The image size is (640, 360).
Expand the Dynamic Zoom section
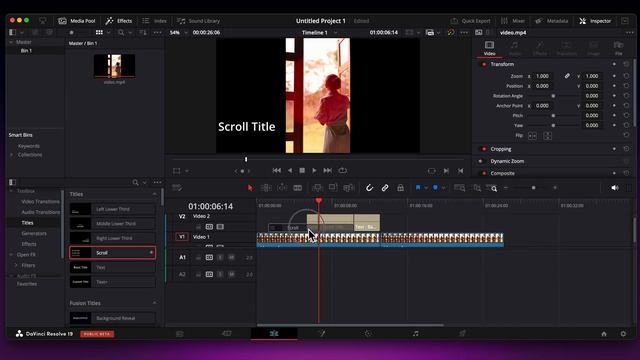click(507, 161)
